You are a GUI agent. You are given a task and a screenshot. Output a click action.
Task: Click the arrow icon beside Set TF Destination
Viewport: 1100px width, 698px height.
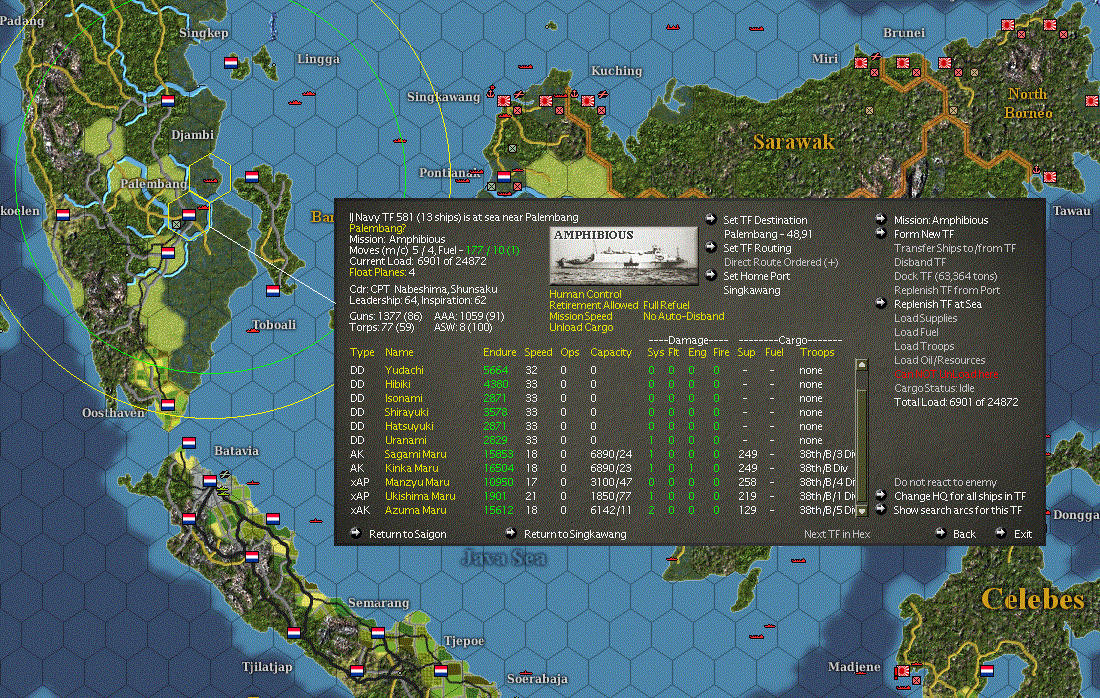pos(710,219)
